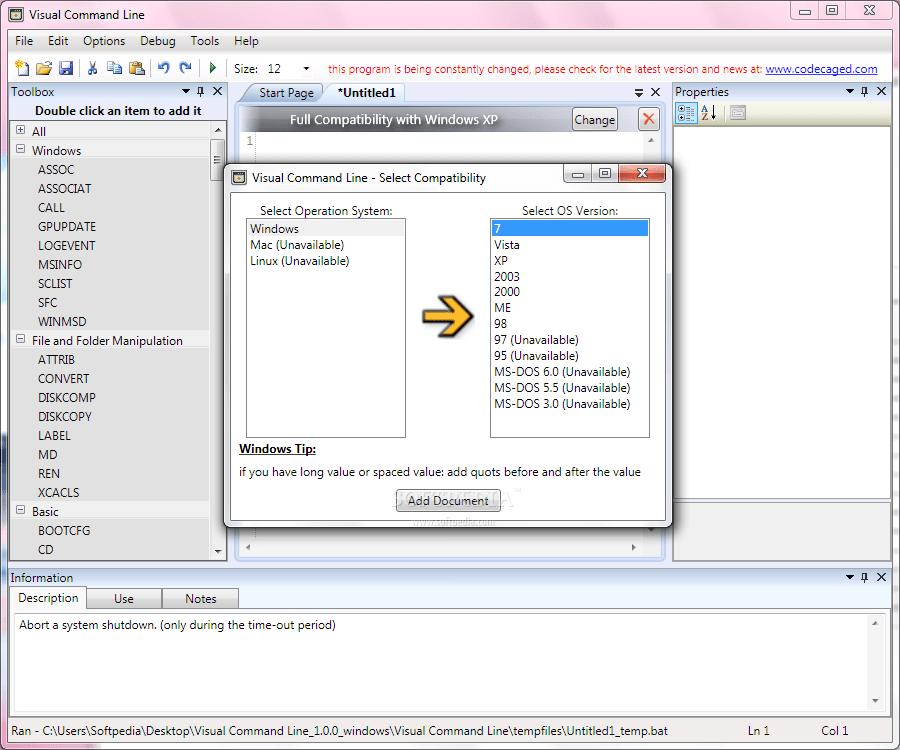Click the Cut scissors icon
This screenshot has height=750, width=900.
[x=92, y=68]
